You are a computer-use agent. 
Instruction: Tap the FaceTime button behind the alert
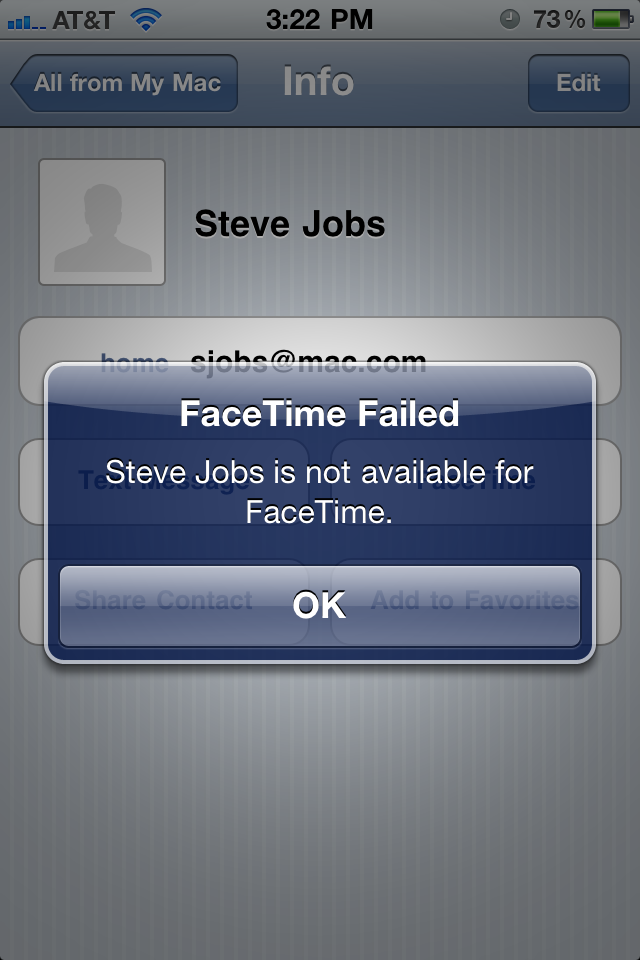tap(476, 482)
